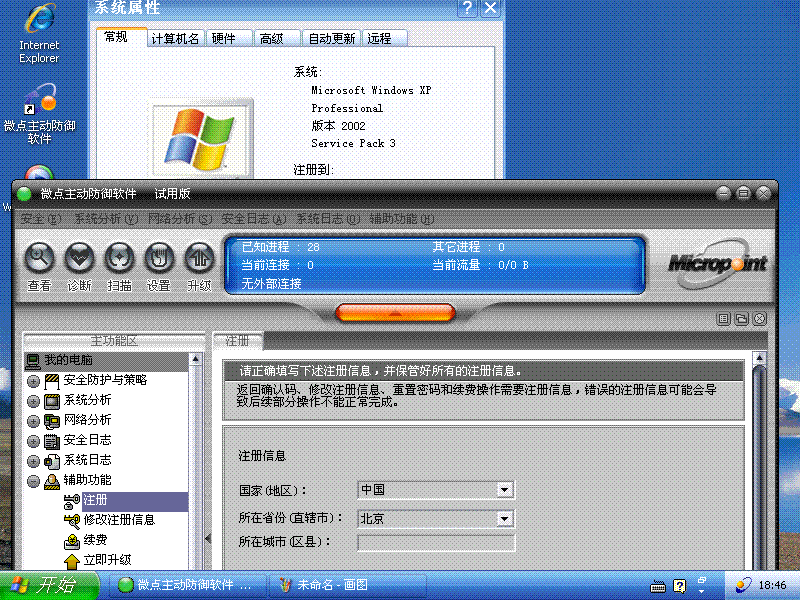Select the 辅助功能 tree node
The width and height of the screenshot is (800, 600).
click(87, 480)
